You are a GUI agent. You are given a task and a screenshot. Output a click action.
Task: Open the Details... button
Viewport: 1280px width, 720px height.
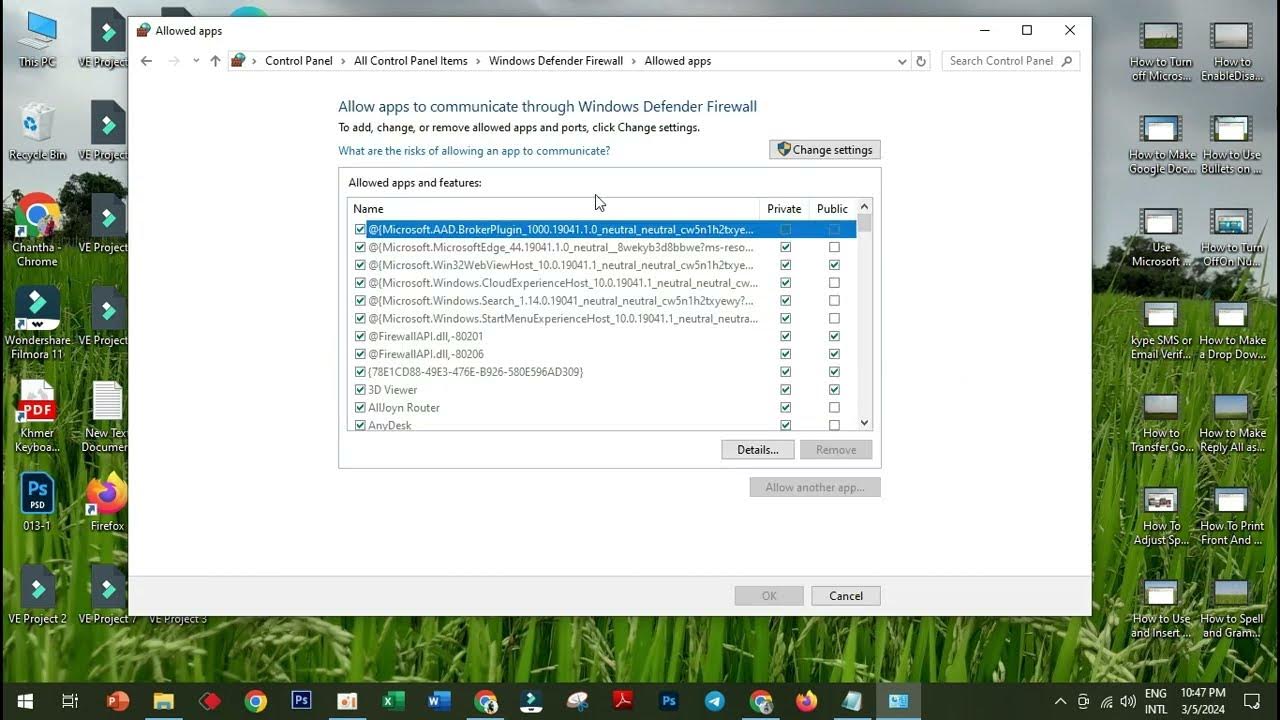758,450
